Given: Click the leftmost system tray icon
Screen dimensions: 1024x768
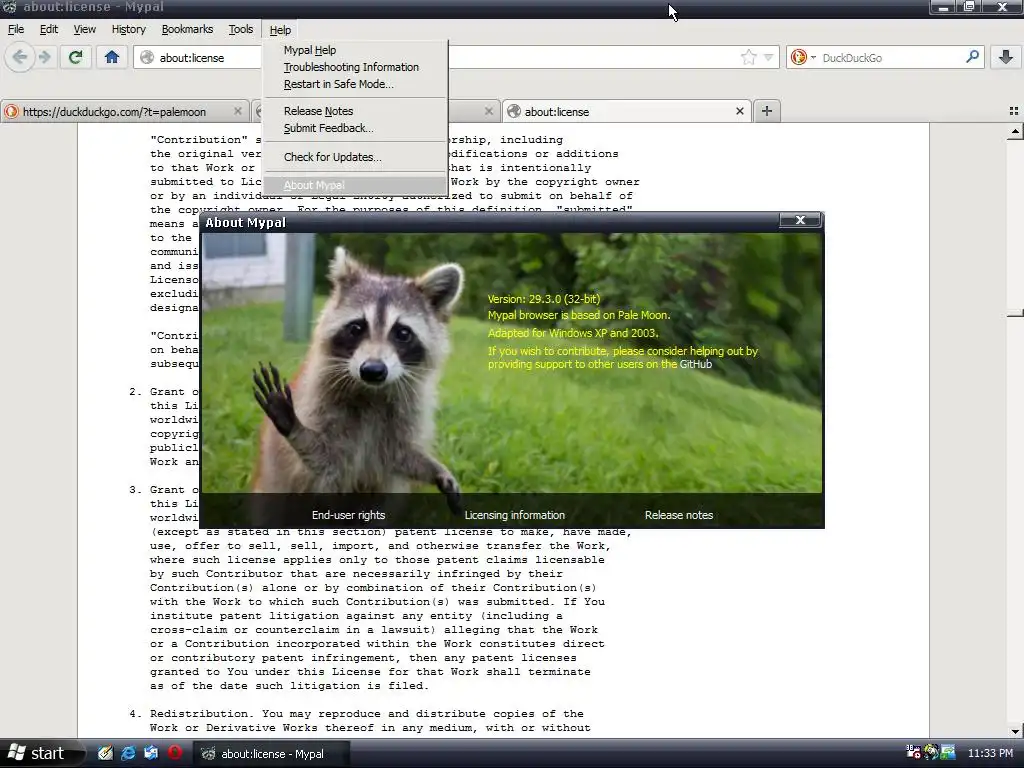Looking at the screenshot, I should 914,752.
